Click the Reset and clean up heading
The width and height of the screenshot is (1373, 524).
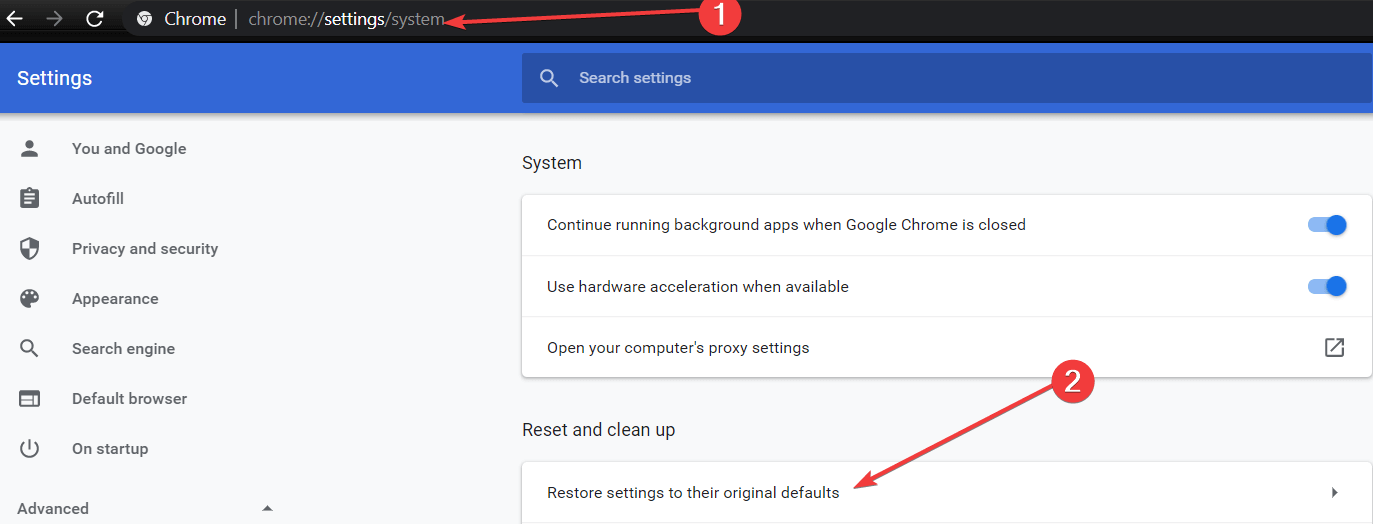pyautogui.click(x=598, y=430)
